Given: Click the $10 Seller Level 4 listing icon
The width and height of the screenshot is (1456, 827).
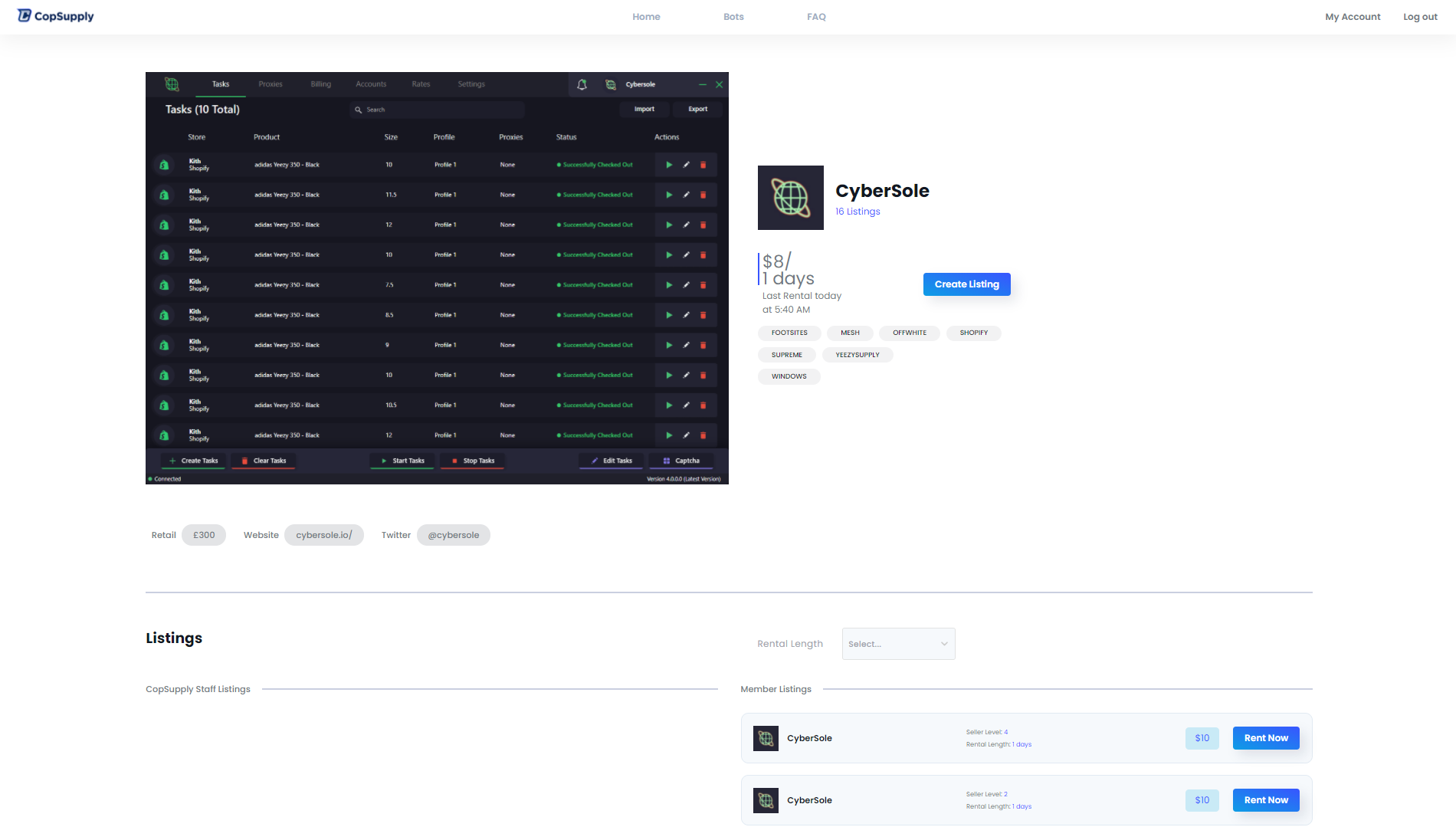Looking at the screenshot, I should [766, 738].
